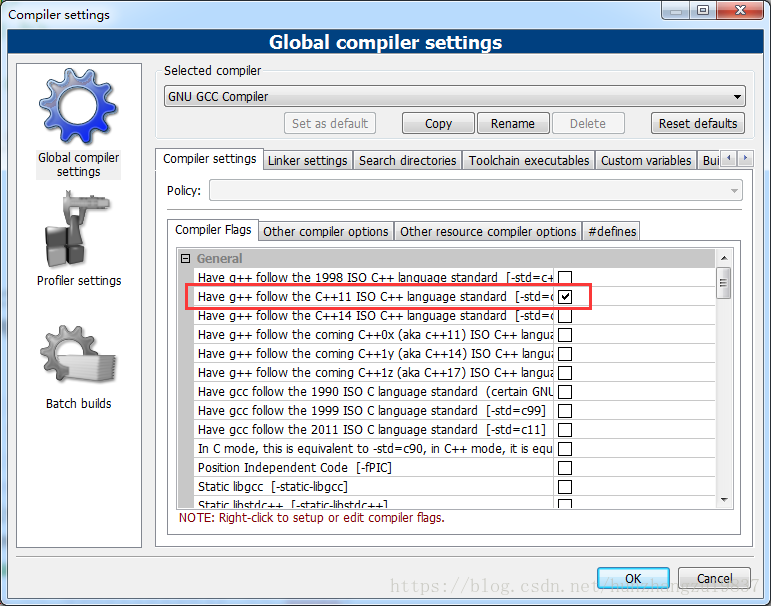This screenshot has height=606, width=771.
Task: Open the Policy dropdown
Action: click(475, 190)
